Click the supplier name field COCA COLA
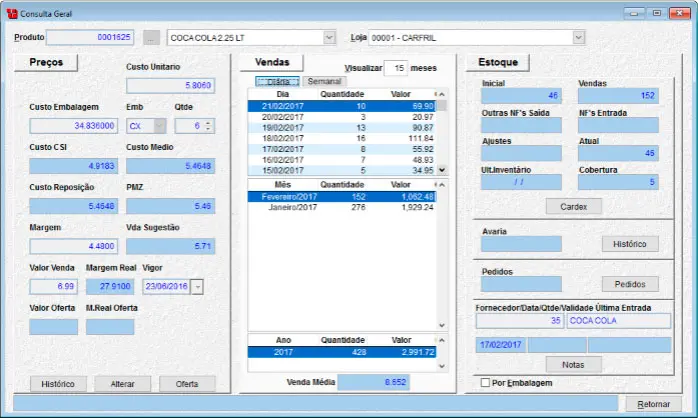 pos(618,321)
